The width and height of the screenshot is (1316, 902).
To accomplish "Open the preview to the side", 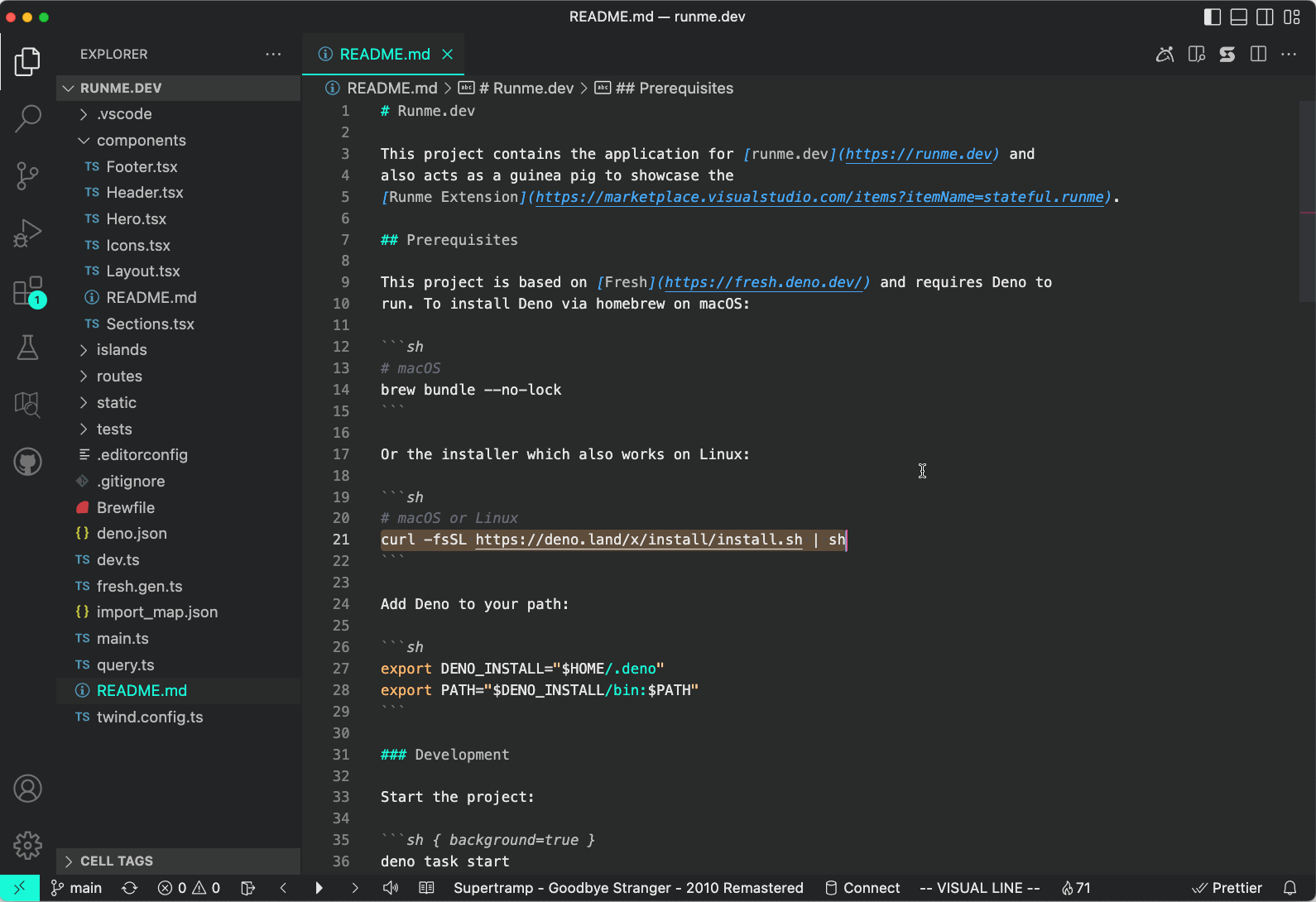I will point(1196,55).
